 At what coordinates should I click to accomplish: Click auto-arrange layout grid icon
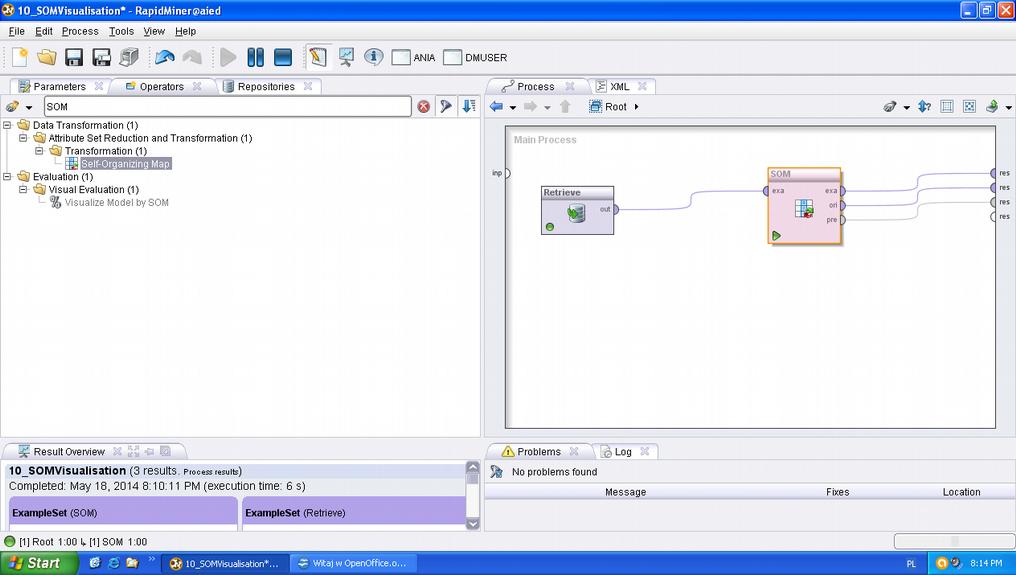tap(947, 106)
